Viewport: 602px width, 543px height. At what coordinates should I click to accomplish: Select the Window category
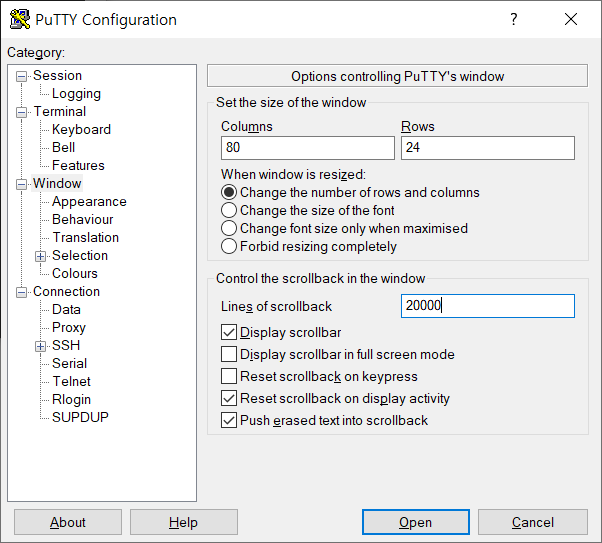[57, 183]
